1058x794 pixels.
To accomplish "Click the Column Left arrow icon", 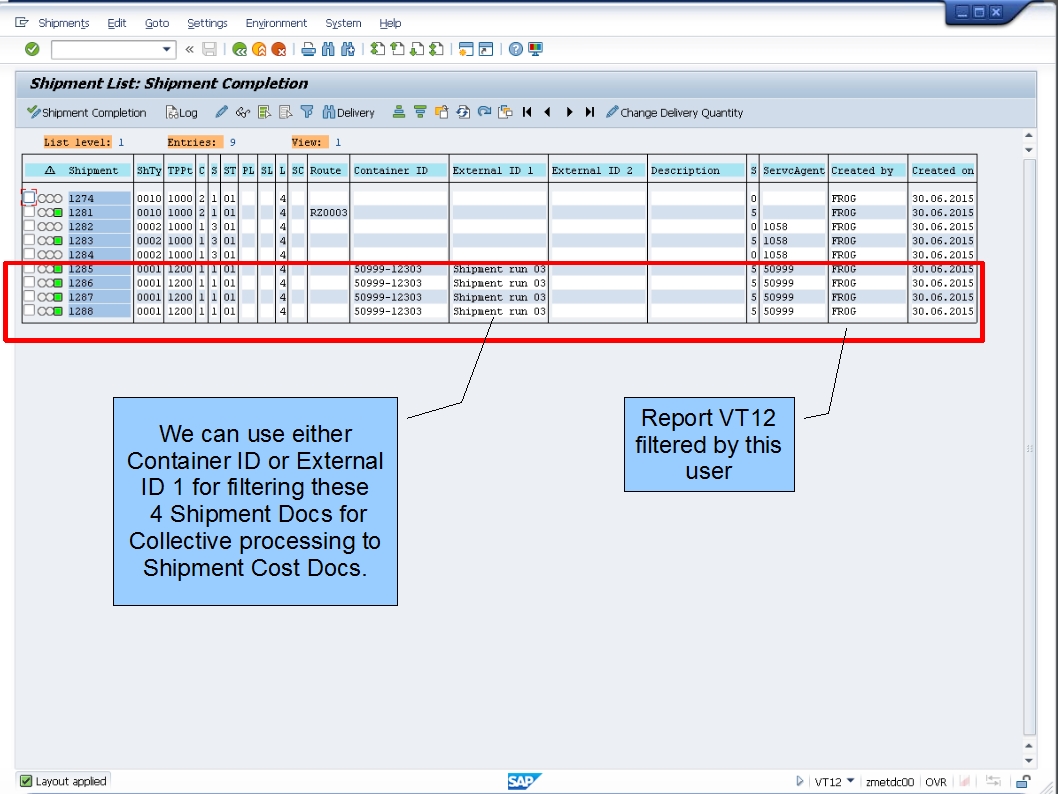I will point(548,112).
